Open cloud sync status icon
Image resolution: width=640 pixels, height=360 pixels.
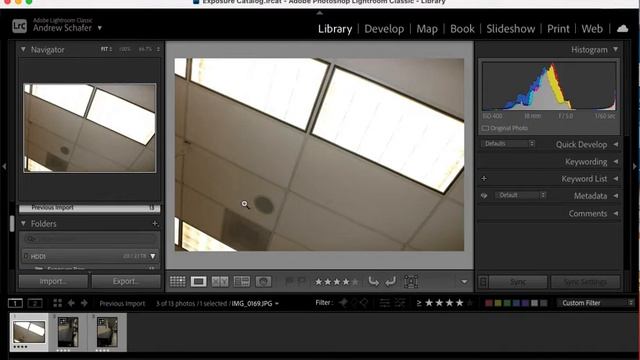[x=622, y=29]
